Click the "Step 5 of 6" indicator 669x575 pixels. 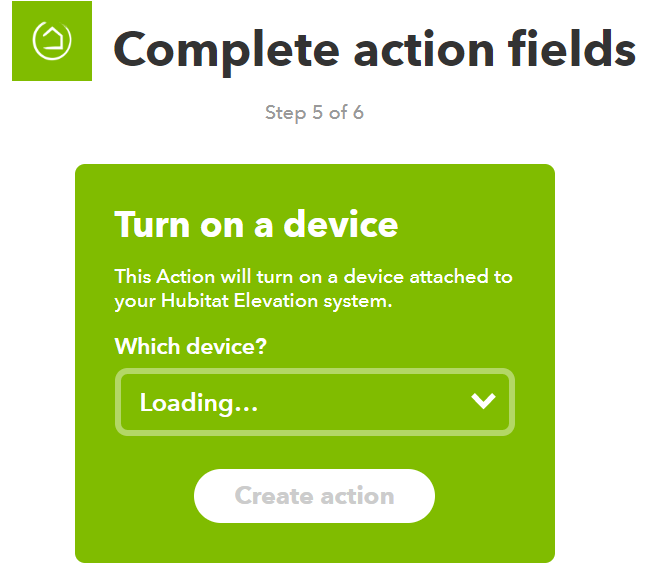click(x=314, y=112)
